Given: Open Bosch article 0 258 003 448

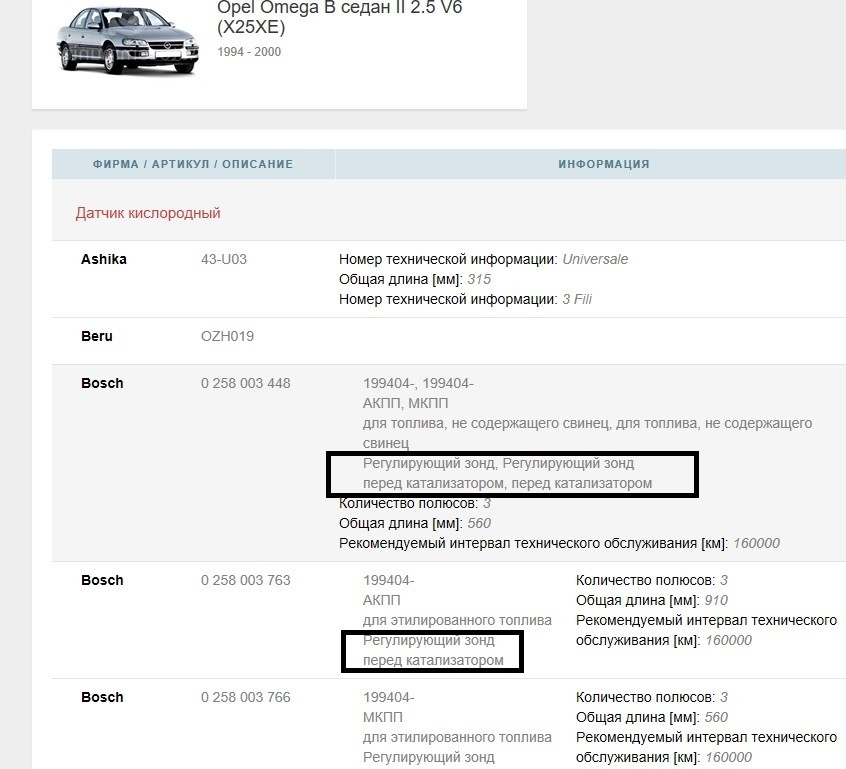Looking at the screenshot, I should pos(245,383).
